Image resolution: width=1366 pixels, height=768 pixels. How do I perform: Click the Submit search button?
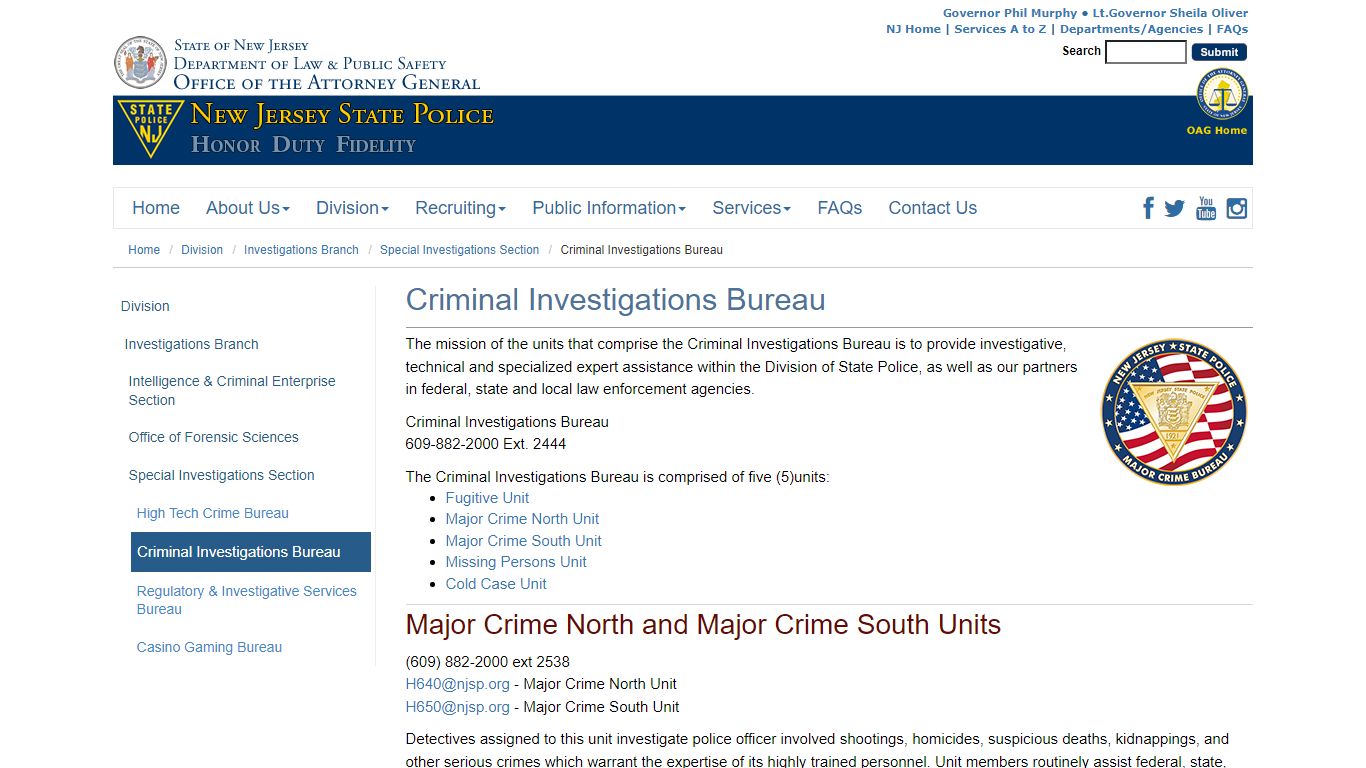1219,52
